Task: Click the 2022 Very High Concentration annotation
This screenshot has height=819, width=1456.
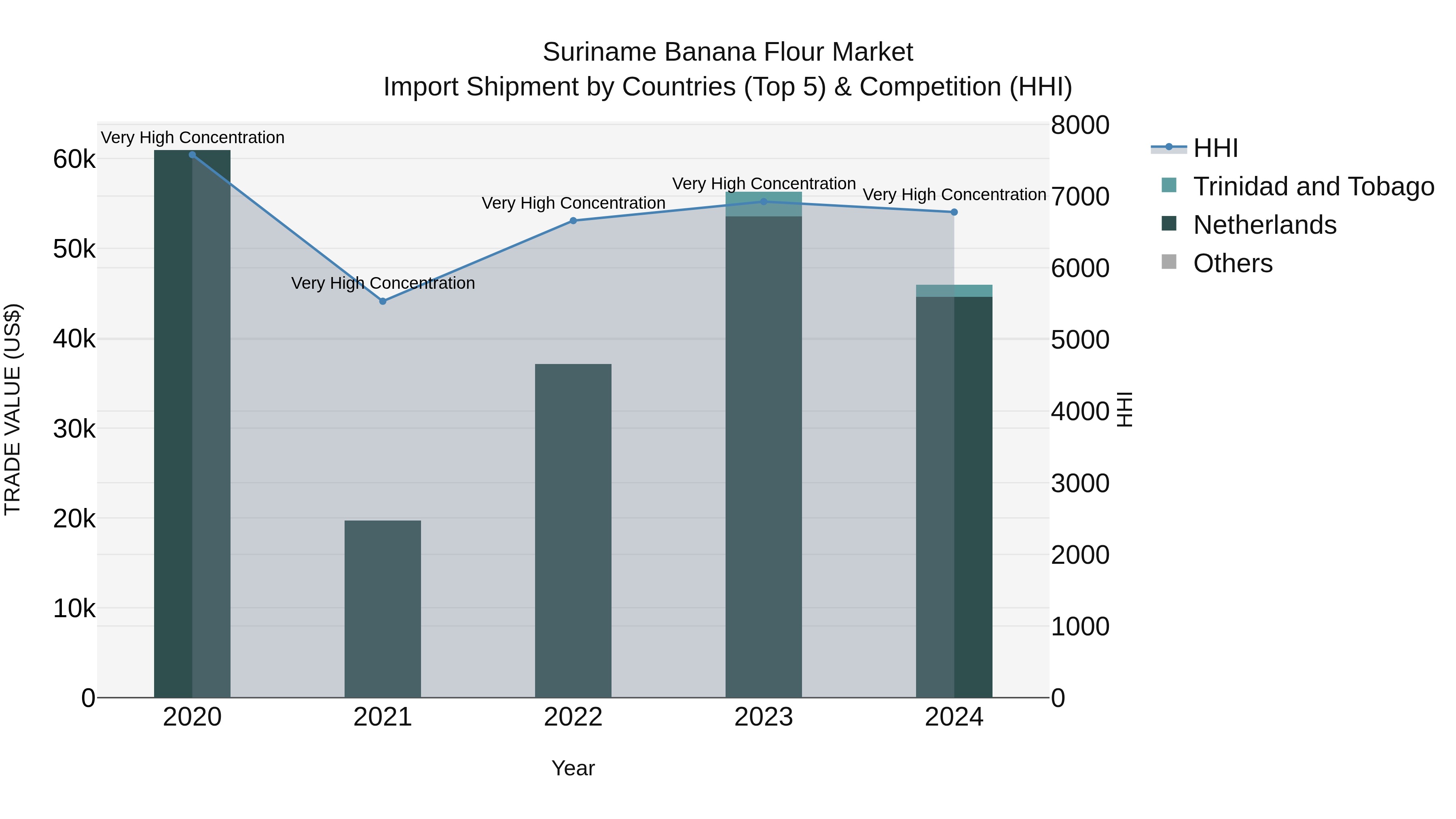Action: coord(574,203)
